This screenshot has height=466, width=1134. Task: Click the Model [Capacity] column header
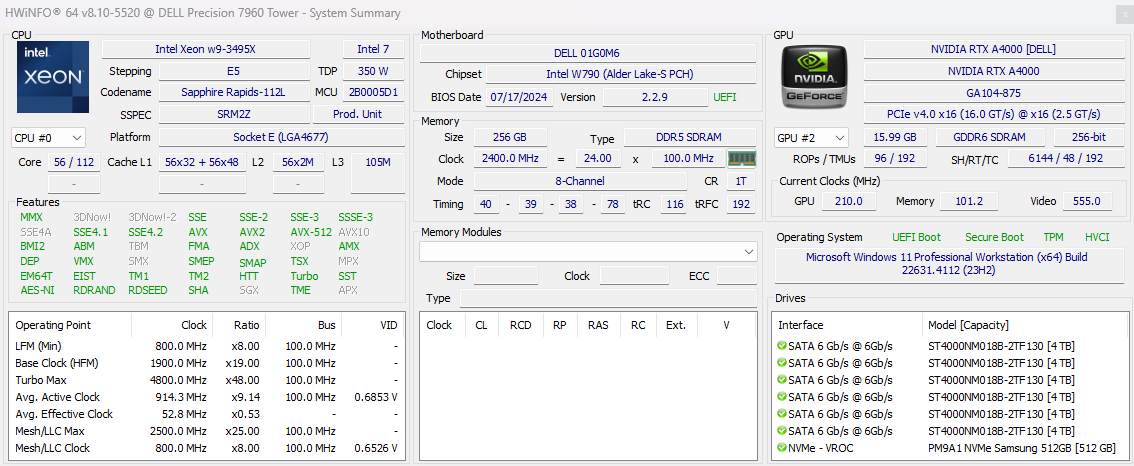(1025, 325)
